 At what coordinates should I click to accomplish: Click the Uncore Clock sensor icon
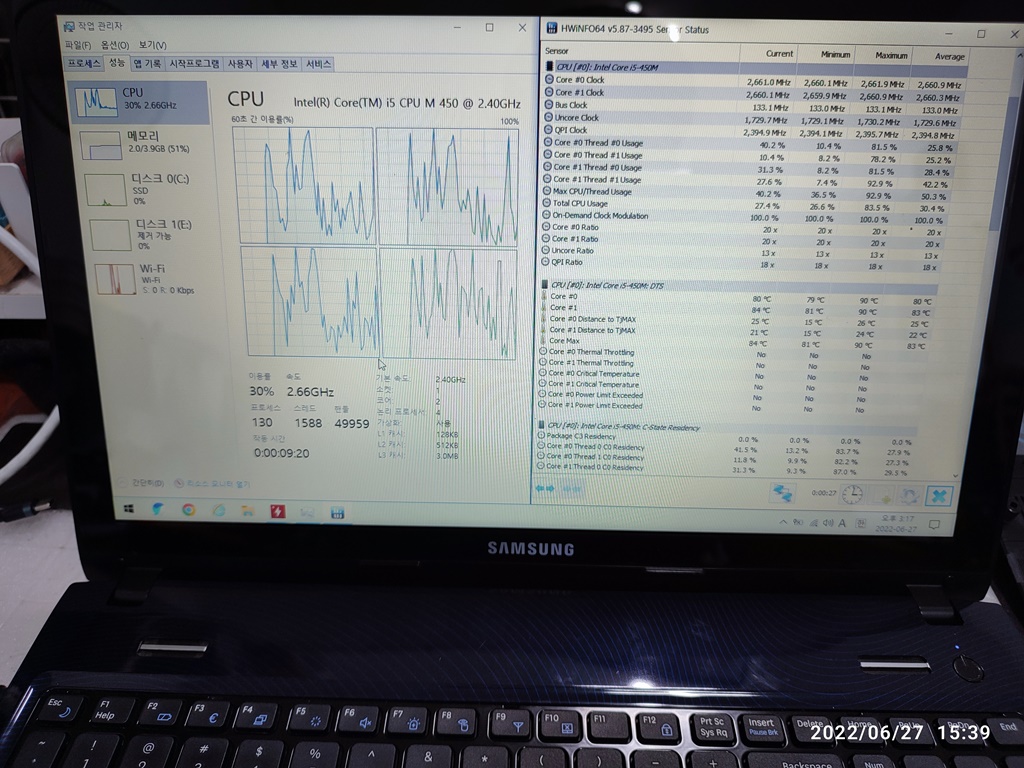[549, 118]
